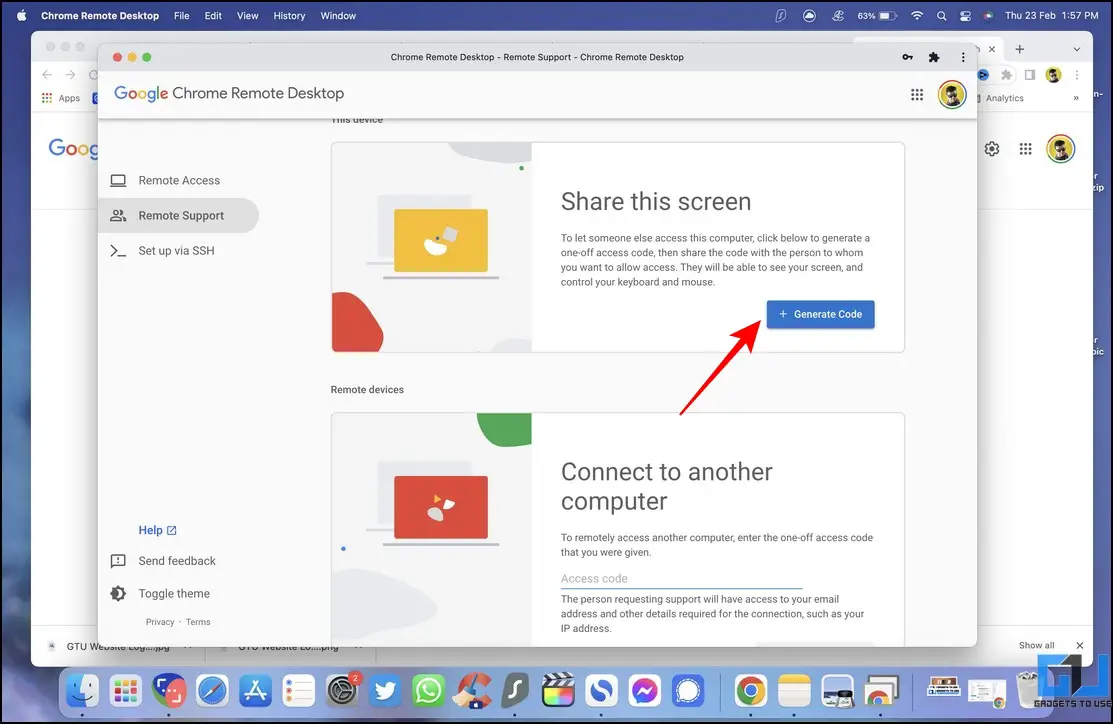Click the Wi-Fi icon in menu bar

916,16
